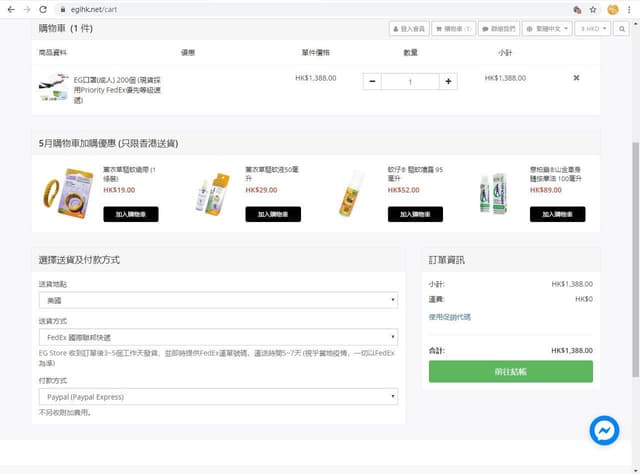Click the translate icon in address bar

[578, 9]
